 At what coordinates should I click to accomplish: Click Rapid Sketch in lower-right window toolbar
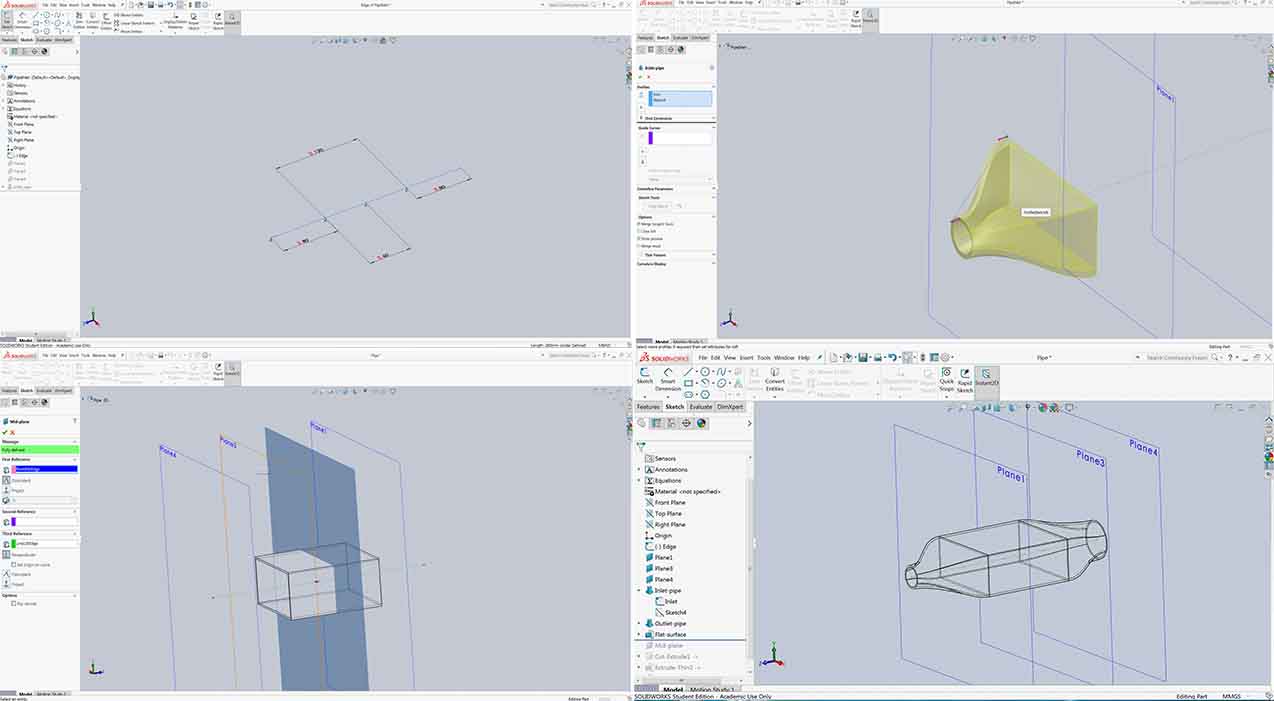pos(965,381)
